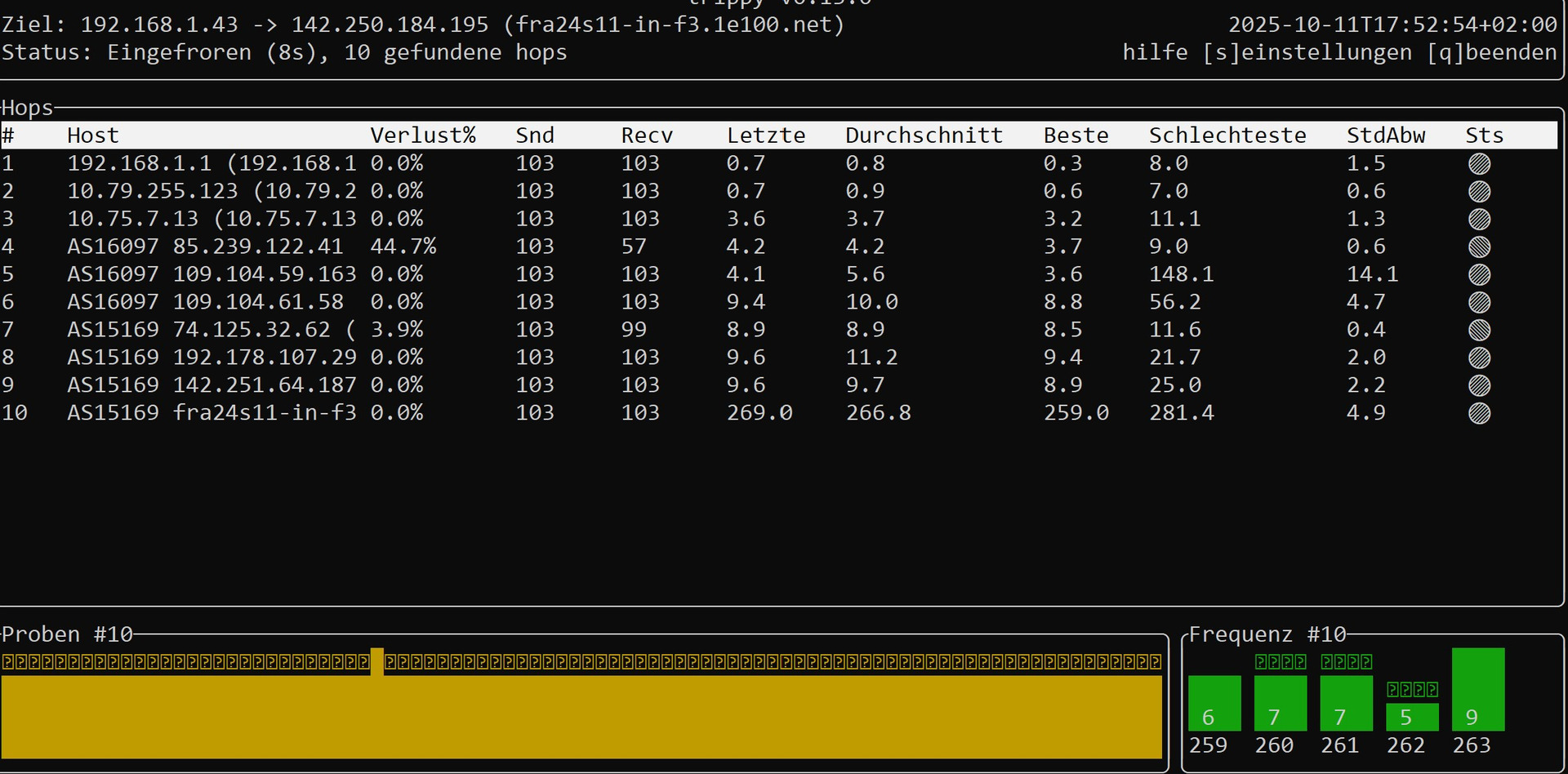Click host AS15169 74.125.32.62
Image resolution: width=1568 pixels, height=774 pixels.
tap(212, 330)
